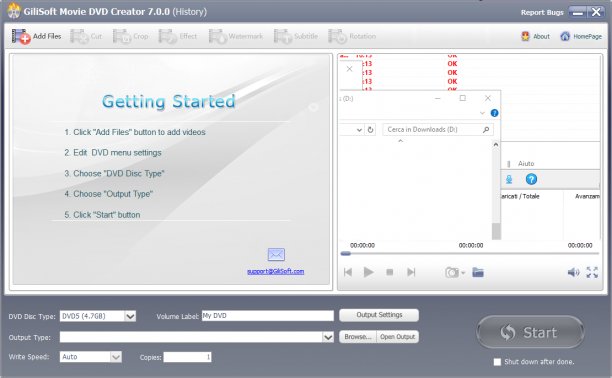Screen dimensions: 612x378
Task: Click the search magnifier icon
Action: (x=486, y=130)
